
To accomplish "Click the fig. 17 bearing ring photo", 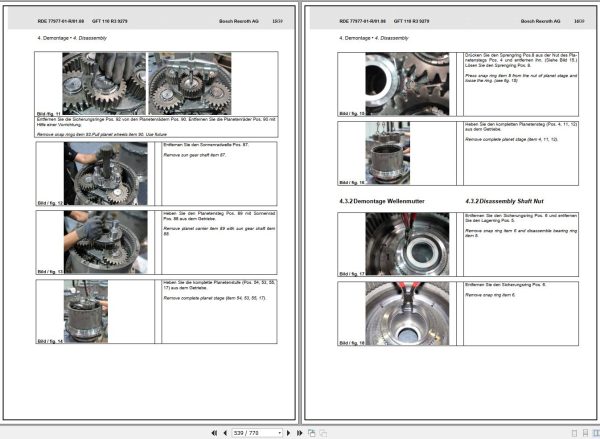I will coord(407,244).
